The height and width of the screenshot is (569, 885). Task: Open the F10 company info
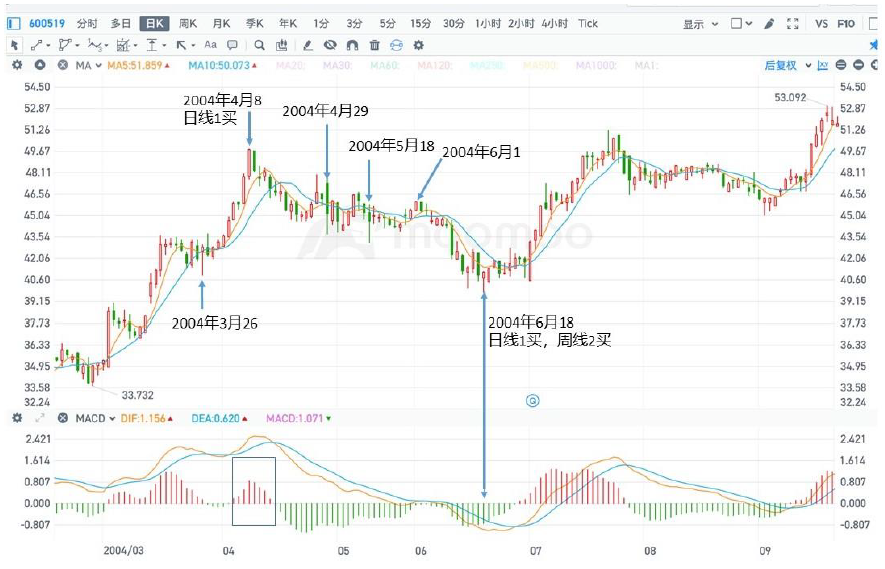click(846, 23)
